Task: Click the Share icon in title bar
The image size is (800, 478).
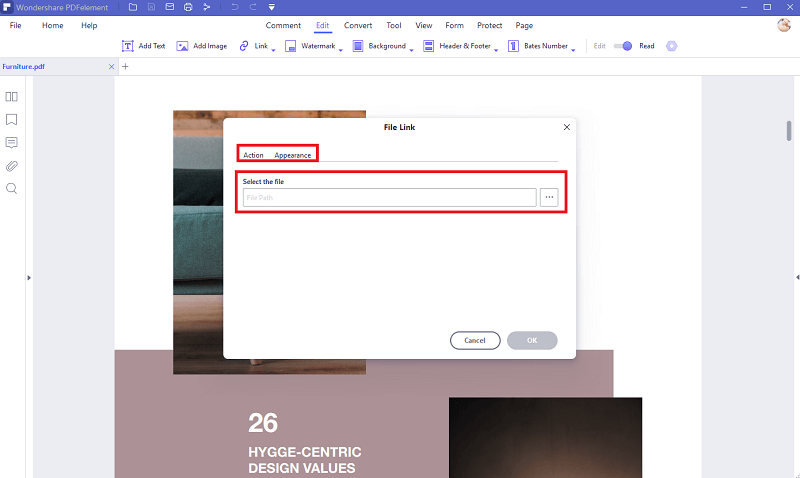Action: click(x=206, y=7)
